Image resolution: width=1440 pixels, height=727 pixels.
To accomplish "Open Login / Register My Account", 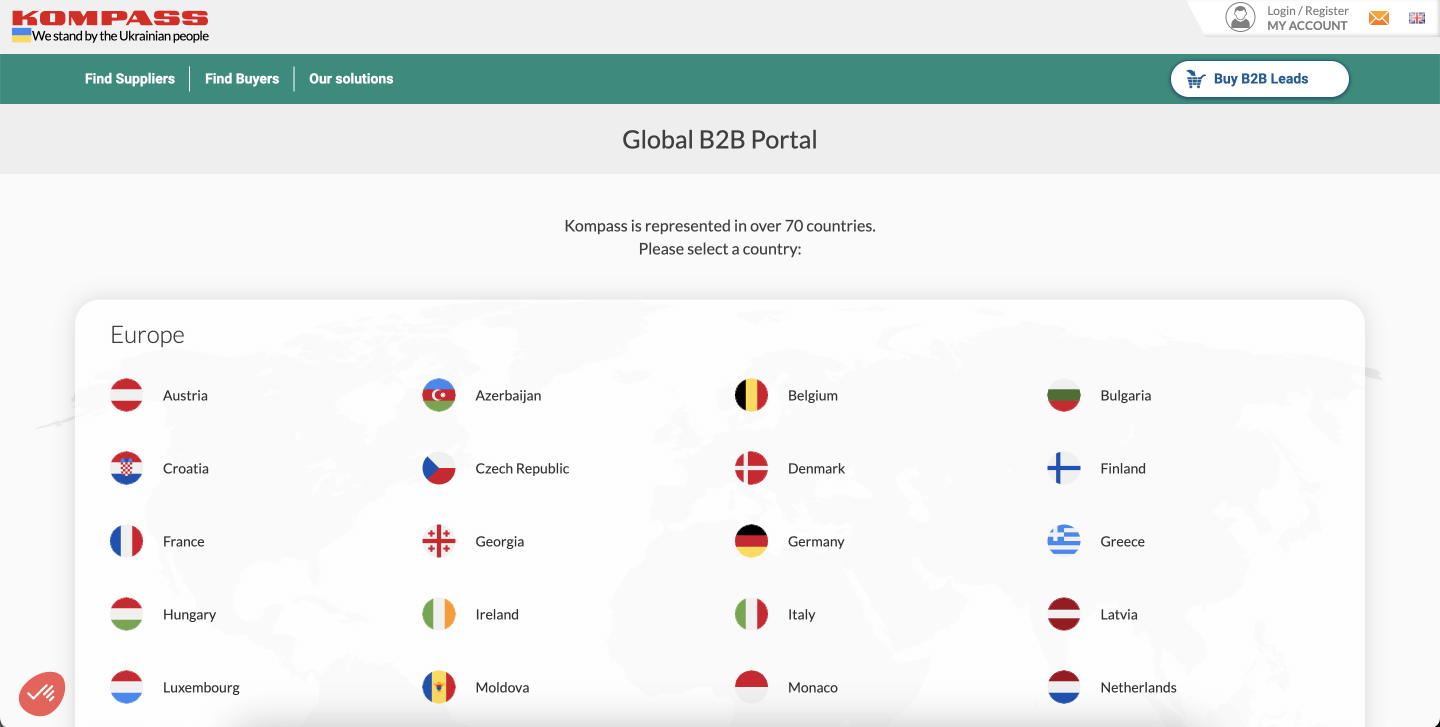I will tap(1307, 18).
